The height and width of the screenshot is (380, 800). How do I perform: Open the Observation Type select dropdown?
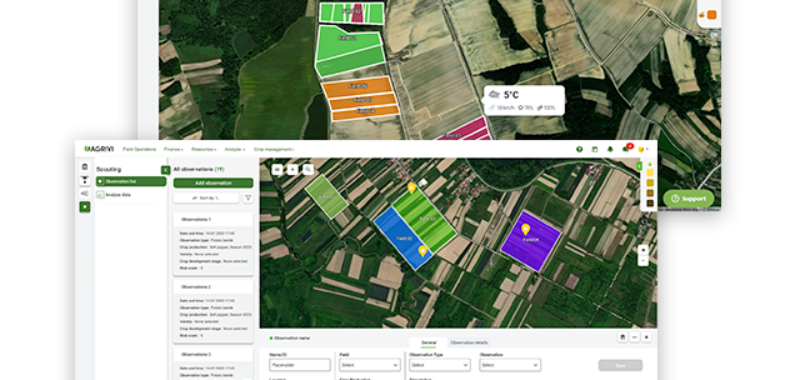pos(439,365)
